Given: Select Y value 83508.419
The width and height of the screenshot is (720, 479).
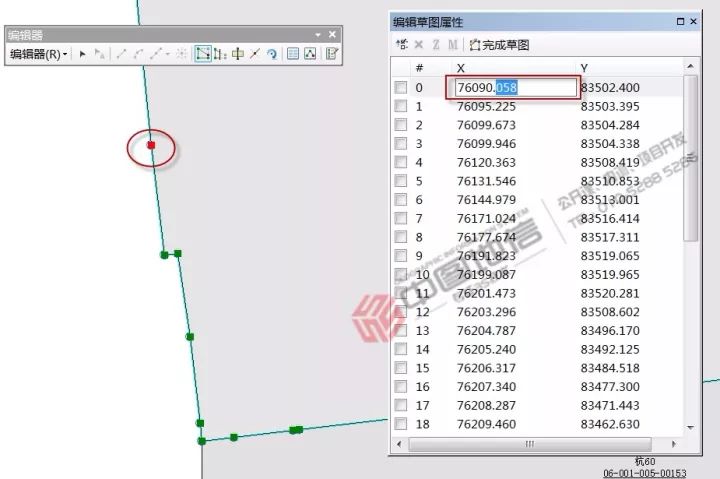Looking at the screenshot, I should click(x=610, y=162).
